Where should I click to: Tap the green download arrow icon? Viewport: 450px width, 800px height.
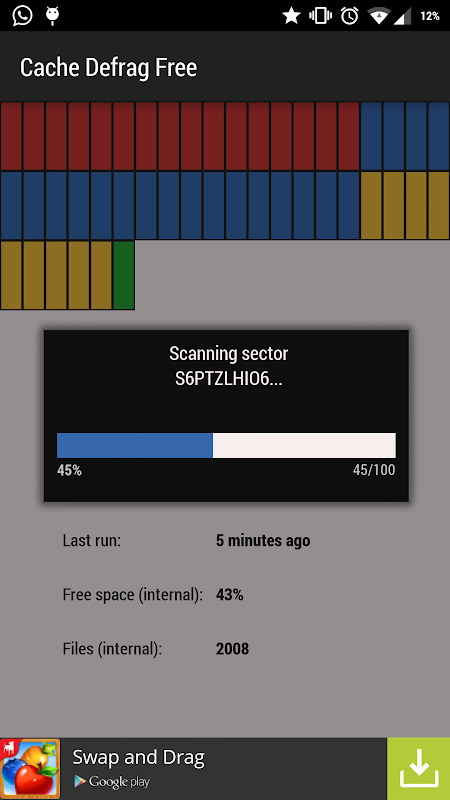pyautogui.click(x=418, y=768)
